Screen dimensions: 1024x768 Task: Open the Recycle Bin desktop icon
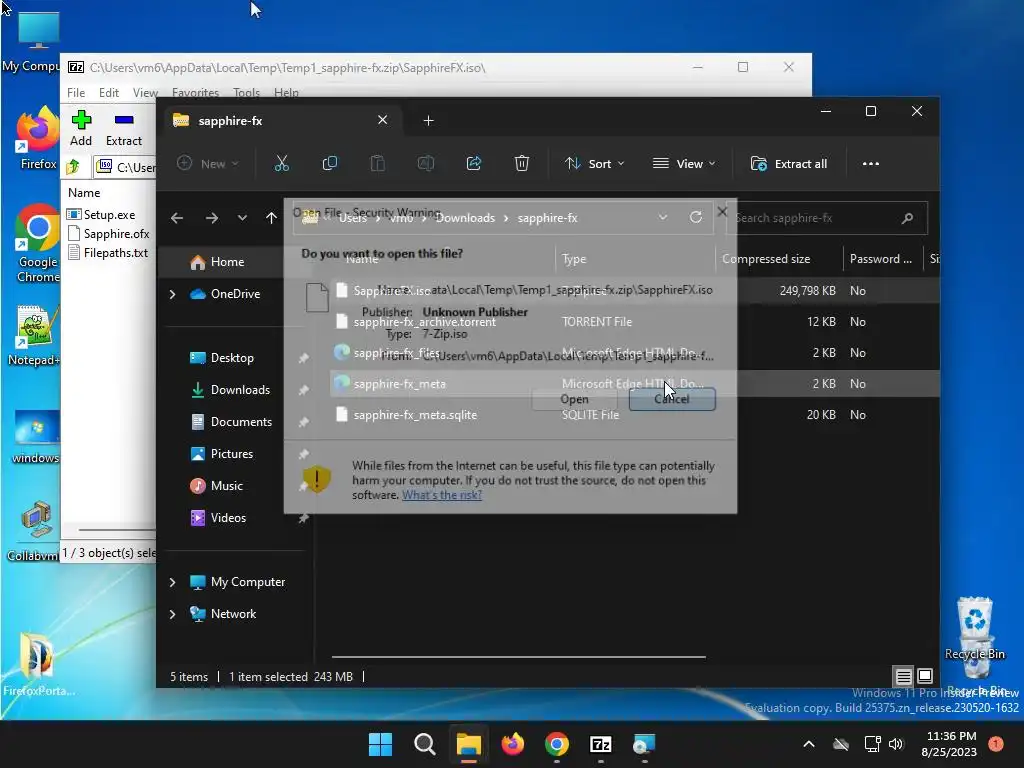click(974, 628)
